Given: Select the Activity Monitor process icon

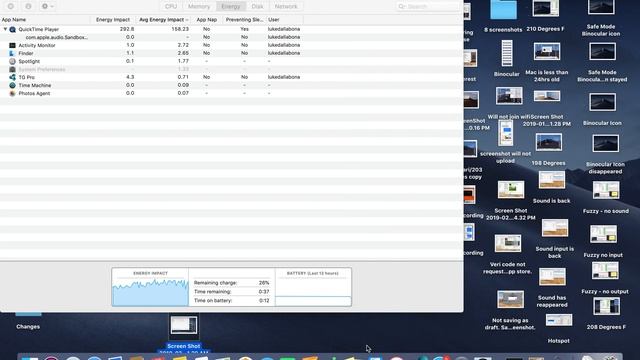Looking at the screenshot, I should coord(12,45).
